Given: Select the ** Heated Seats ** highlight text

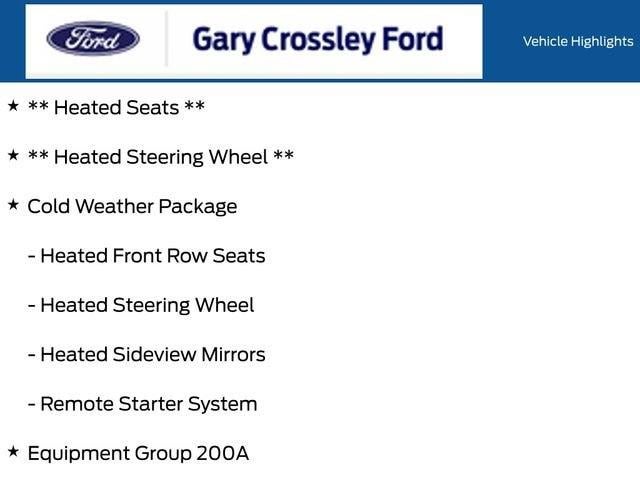Looking at the screenshot, I should point(116,108).
